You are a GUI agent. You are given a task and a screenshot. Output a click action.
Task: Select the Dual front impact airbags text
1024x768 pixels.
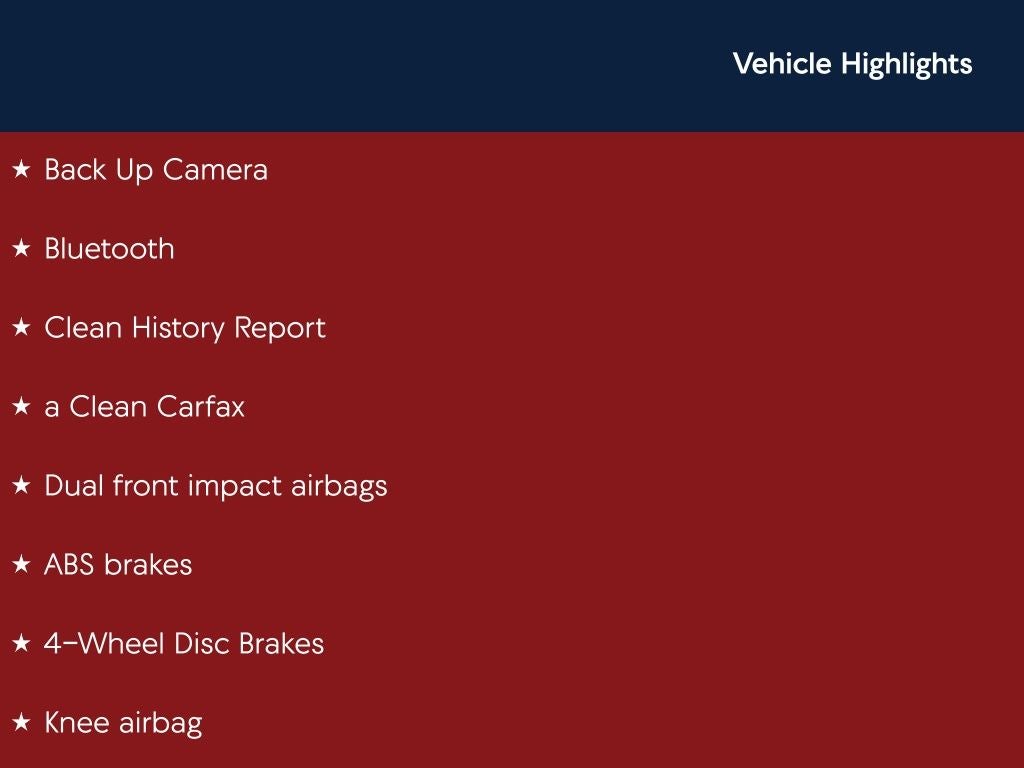[x=216, y=486]
